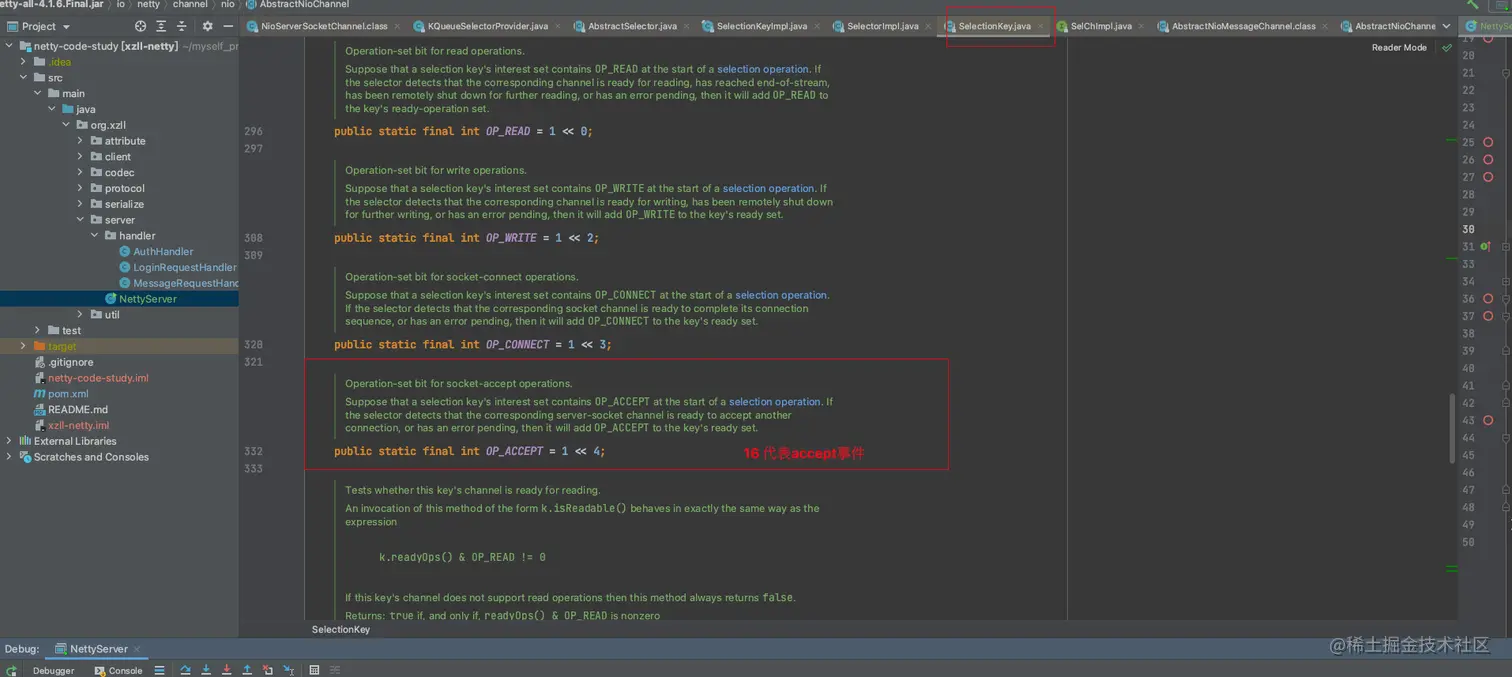Click the Trace Current Stream Chain icon
This screenshot has width=1512, height=677.
[334, 670]
